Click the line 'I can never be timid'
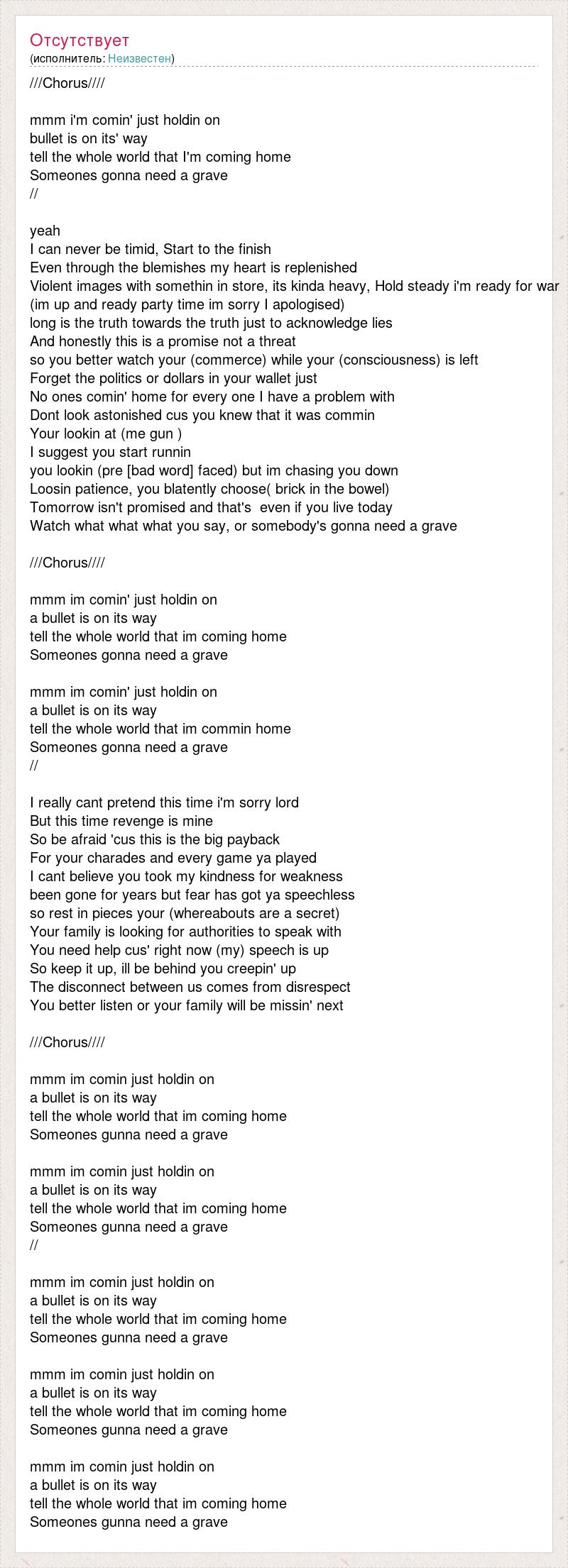This screenshot has height=1568, width=568. coord(151,249)
